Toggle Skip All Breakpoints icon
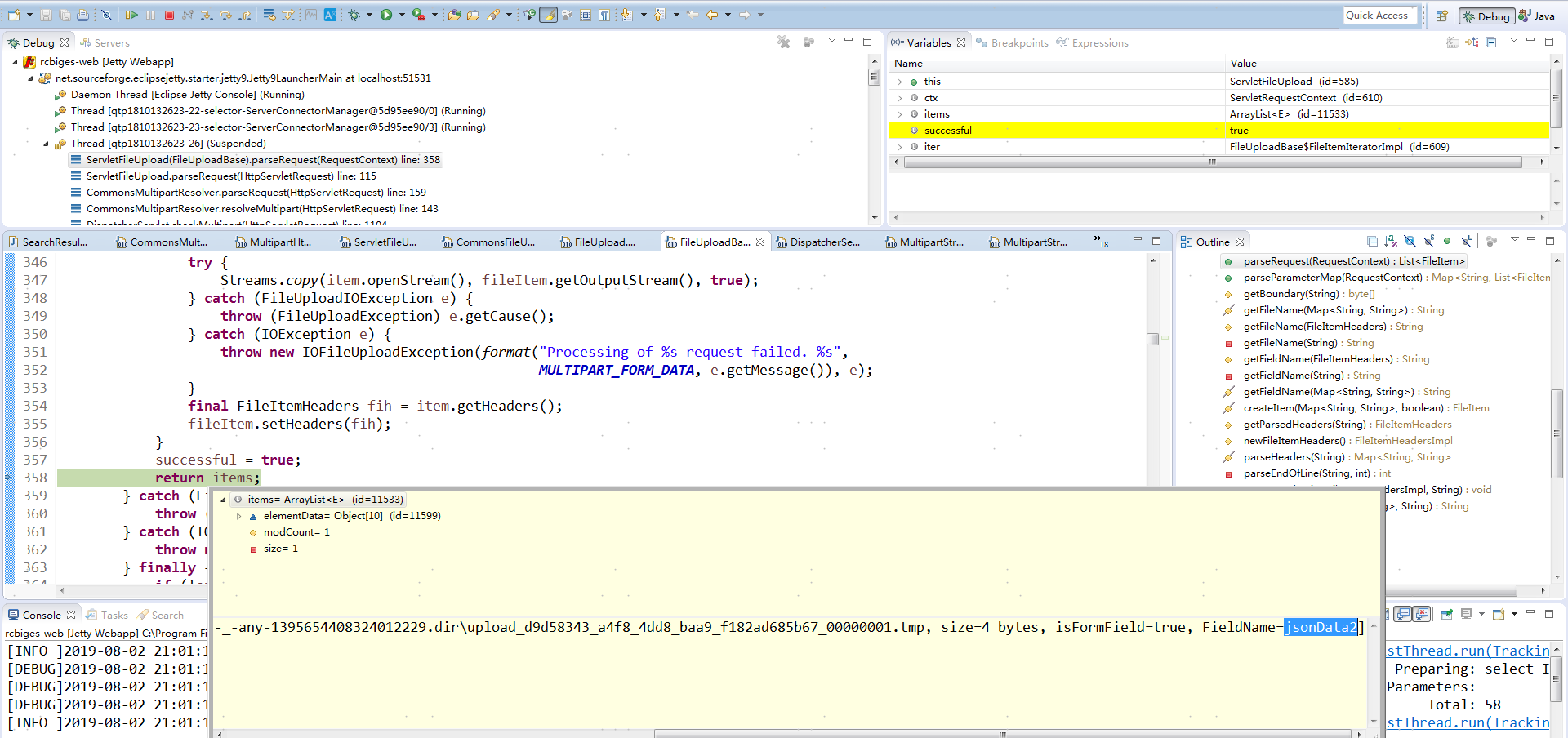The width and height of the screenshot is (1568, 738). coord(106,15)
